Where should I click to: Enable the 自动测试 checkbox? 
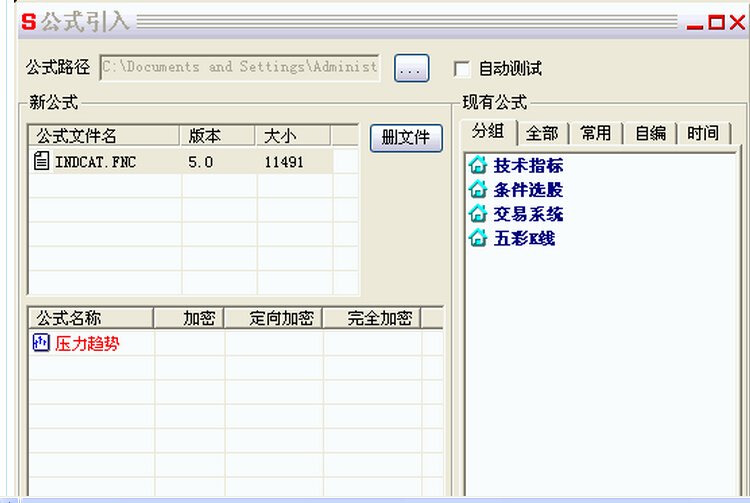[x=462, y=69]
